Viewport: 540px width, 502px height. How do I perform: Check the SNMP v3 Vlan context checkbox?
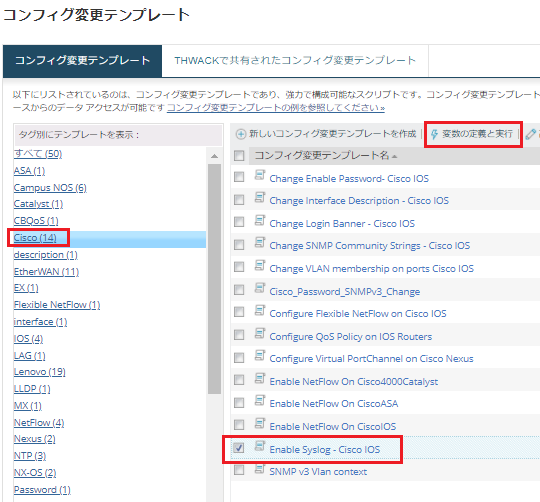click(239, 470)
